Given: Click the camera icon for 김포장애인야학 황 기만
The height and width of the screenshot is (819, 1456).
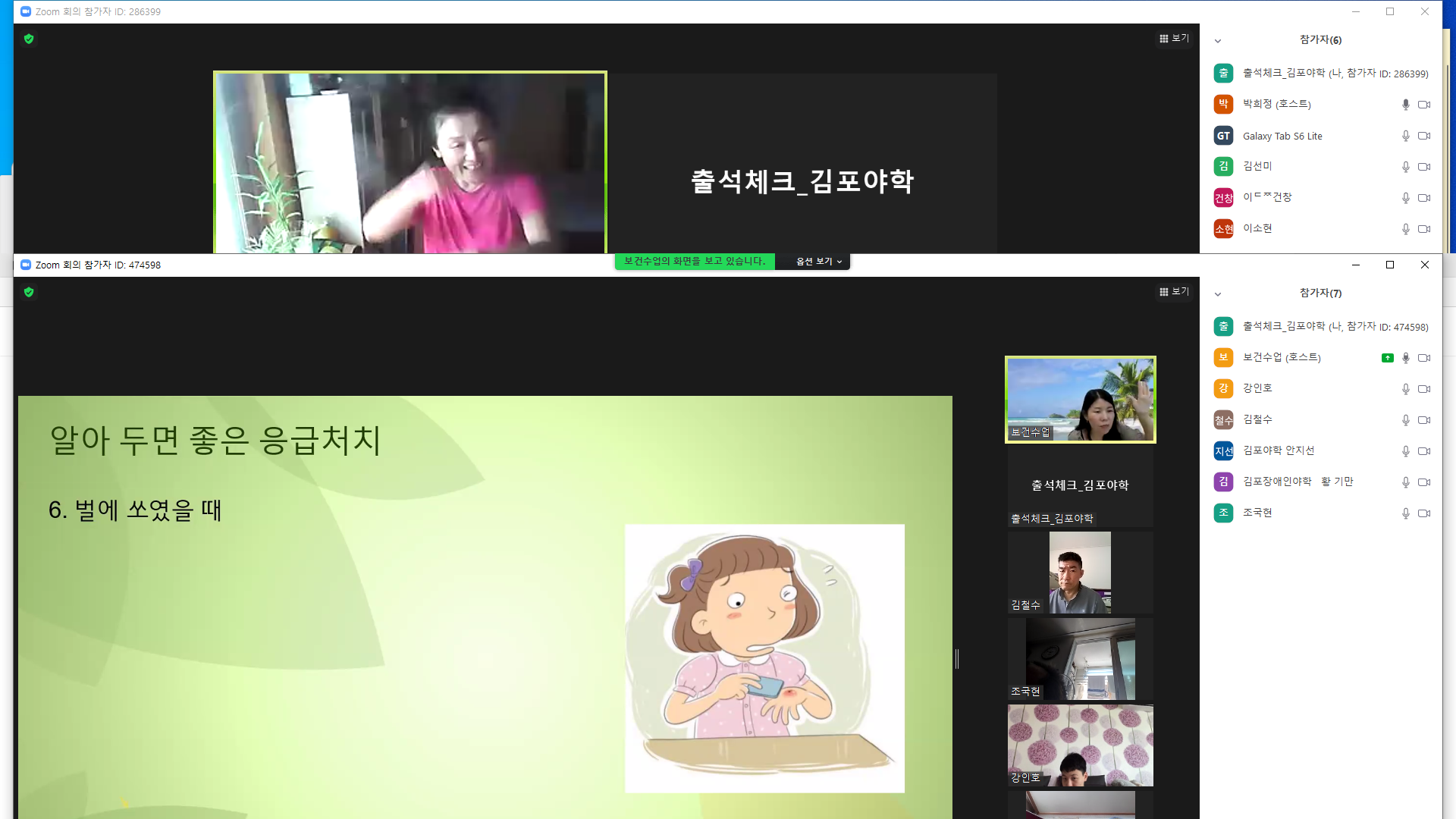Looking at the screenshot, I should click(1424, 482).
